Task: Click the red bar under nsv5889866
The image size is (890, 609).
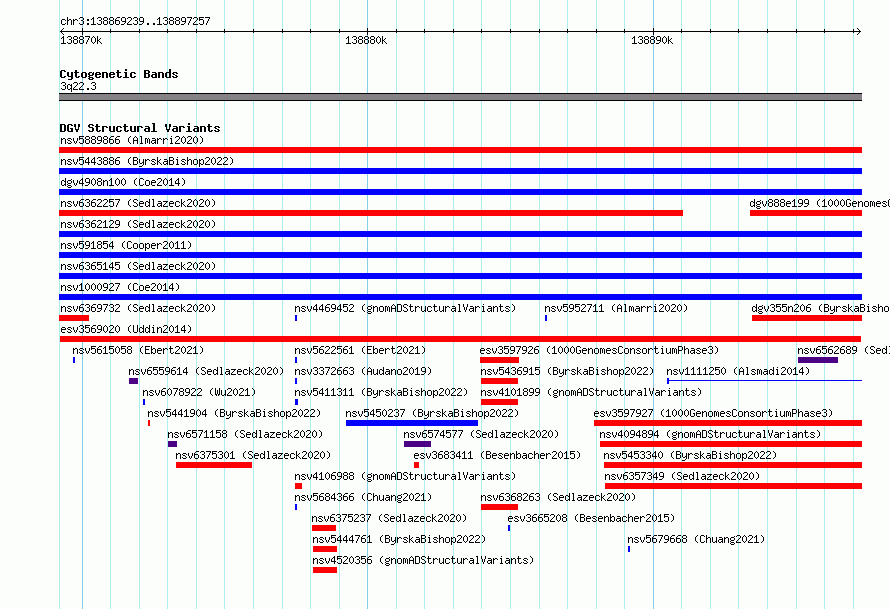Action: click(460, 150)
